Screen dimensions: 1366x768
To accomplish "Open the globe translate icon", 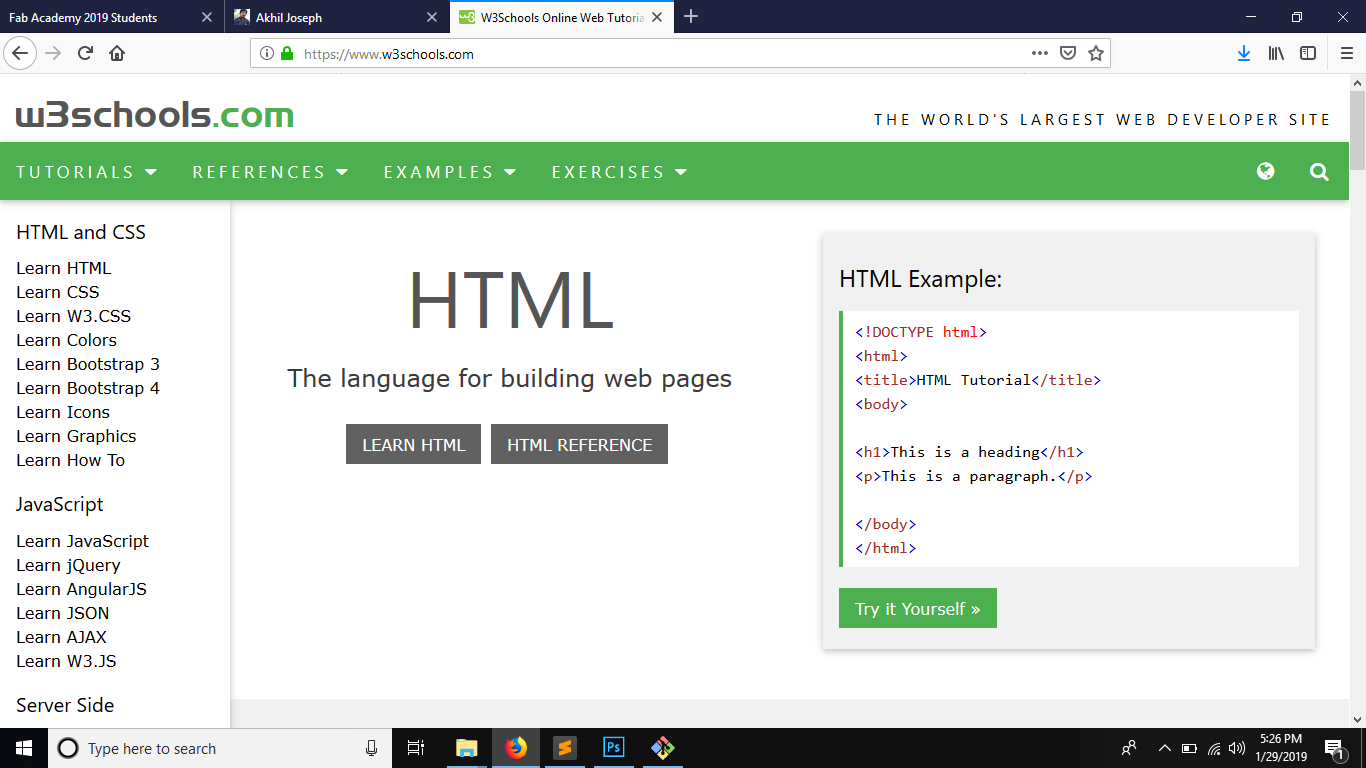I will pyautogui.click(x=1265, y=171).
